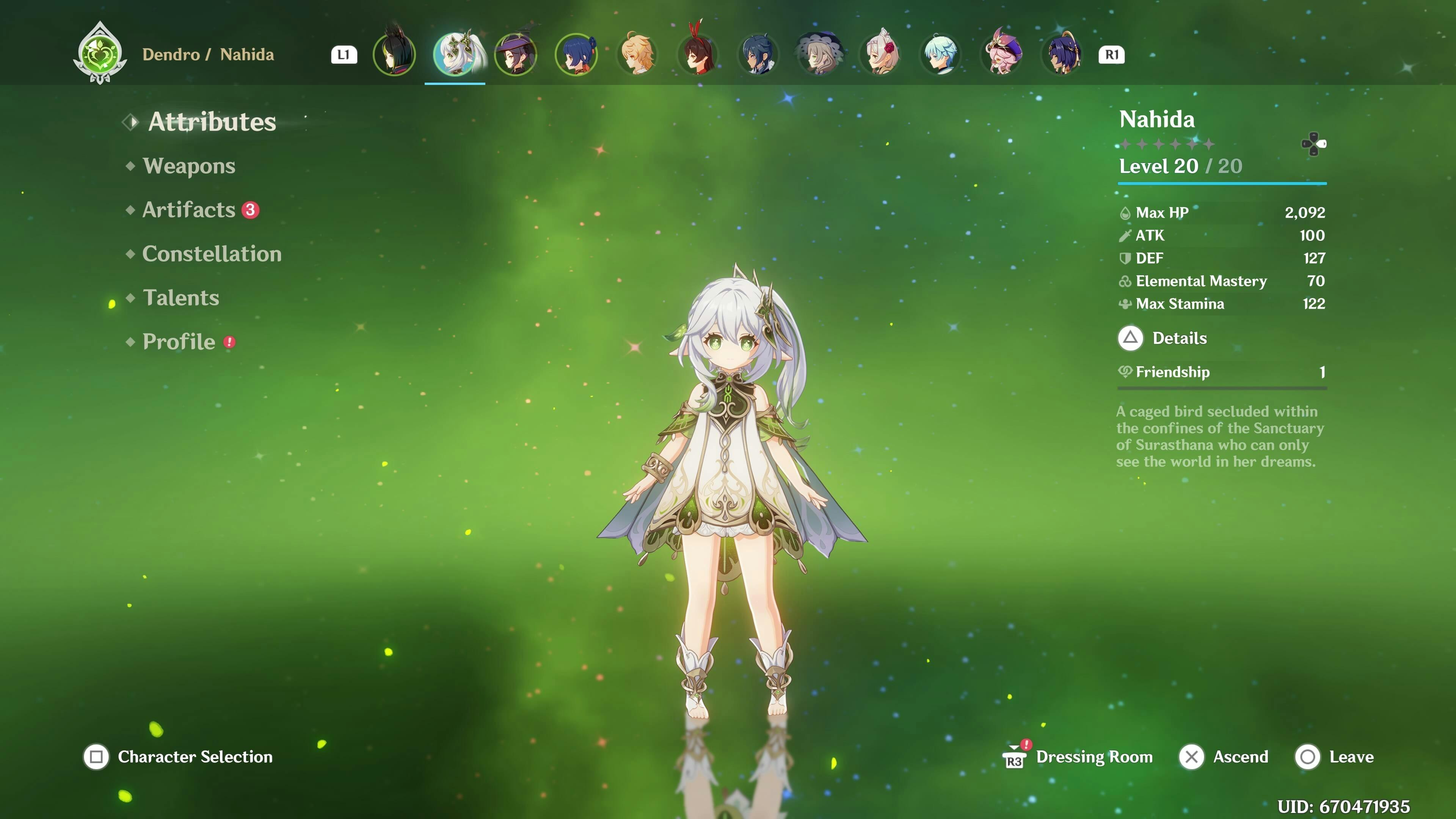The height and width of the screenshot is (819, 1456).
Task: Click the Dendro element emblem icon
Action: pyautogui.click(x=100, y=54)
